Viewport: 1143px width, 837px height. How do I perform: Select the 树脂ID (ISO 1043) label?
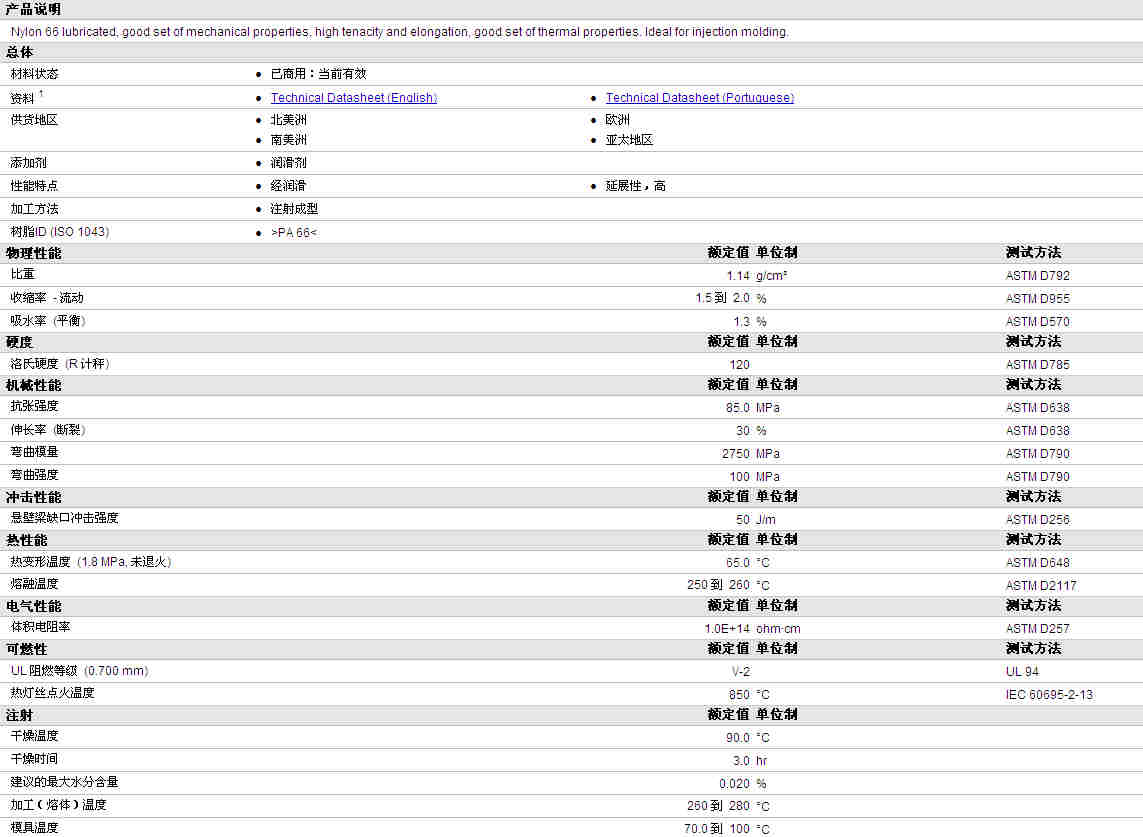[x=60, y=232]
